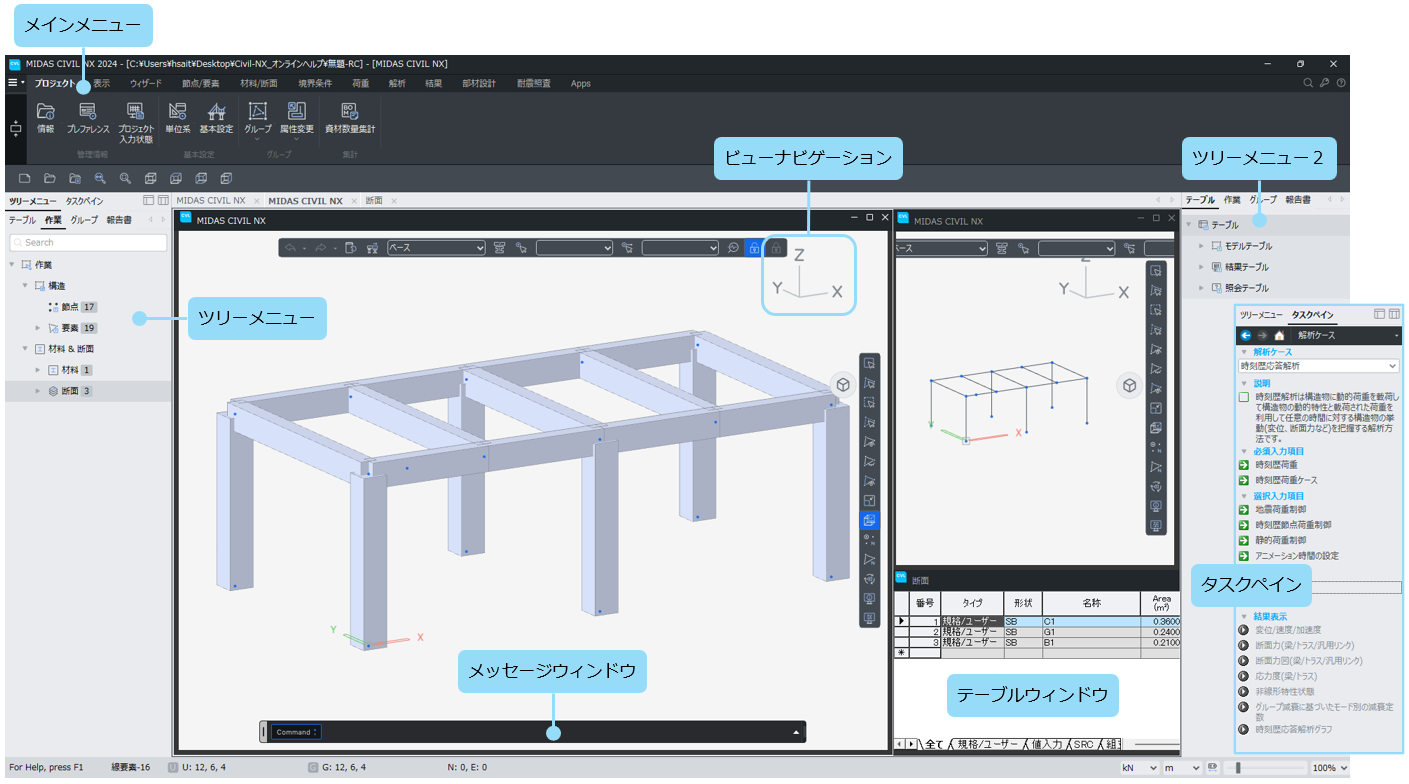This screenshot has width=1409, height=784.
Task: Open プレファレンス in the ribbon
Action: coord(88,118)
